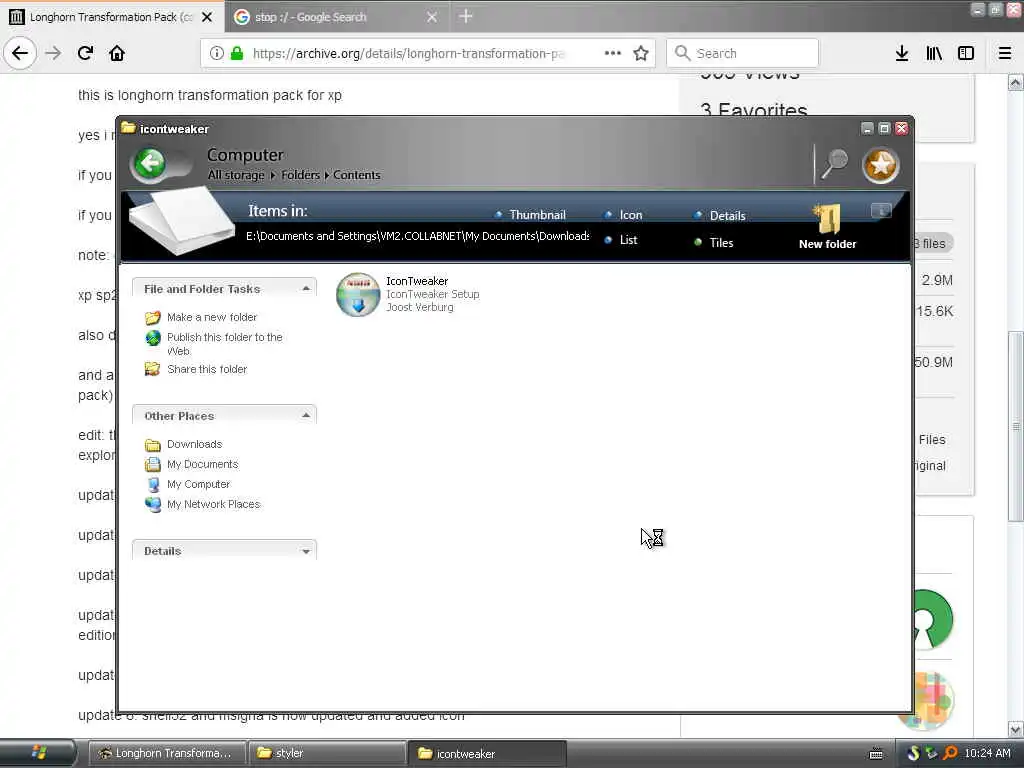The image size is (1024, 768).
Task: Click the second green tray icon
Action: [x=931, y=753]
